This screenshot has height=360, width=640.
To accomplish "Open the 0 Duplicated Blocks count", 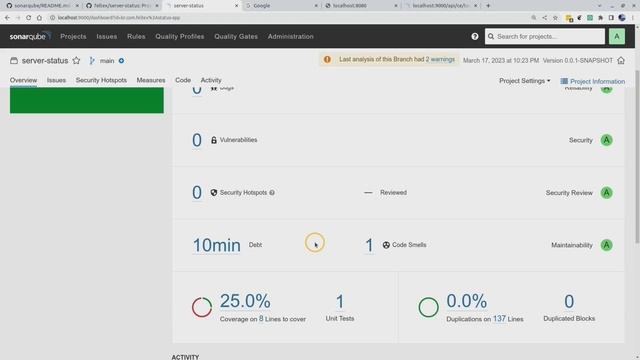I will click(569, 302).
